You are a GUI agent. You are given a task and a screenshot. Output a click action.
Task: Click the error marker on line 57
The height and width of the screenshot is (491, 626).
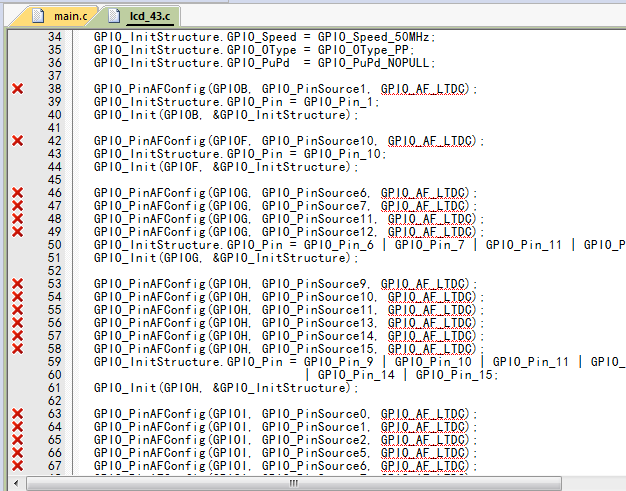click(18, 336)
